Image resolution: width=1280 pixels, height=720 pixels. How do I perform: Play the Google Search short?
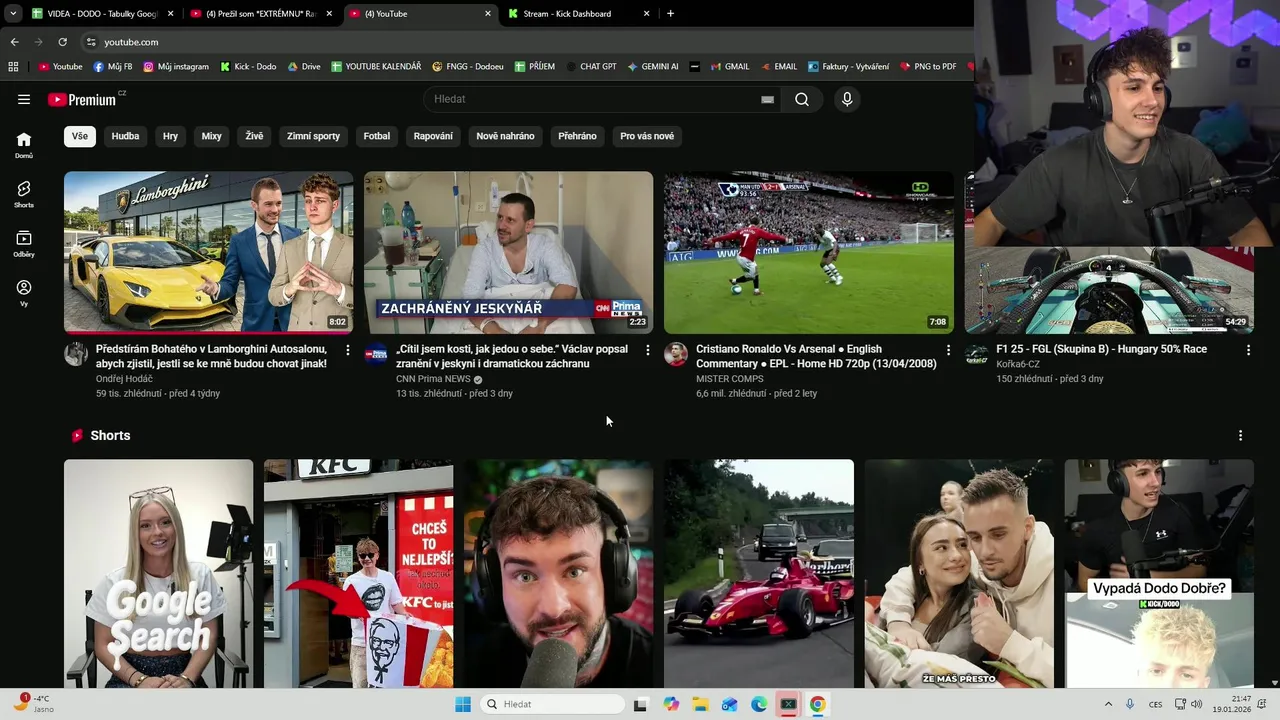tap(158, 573)
